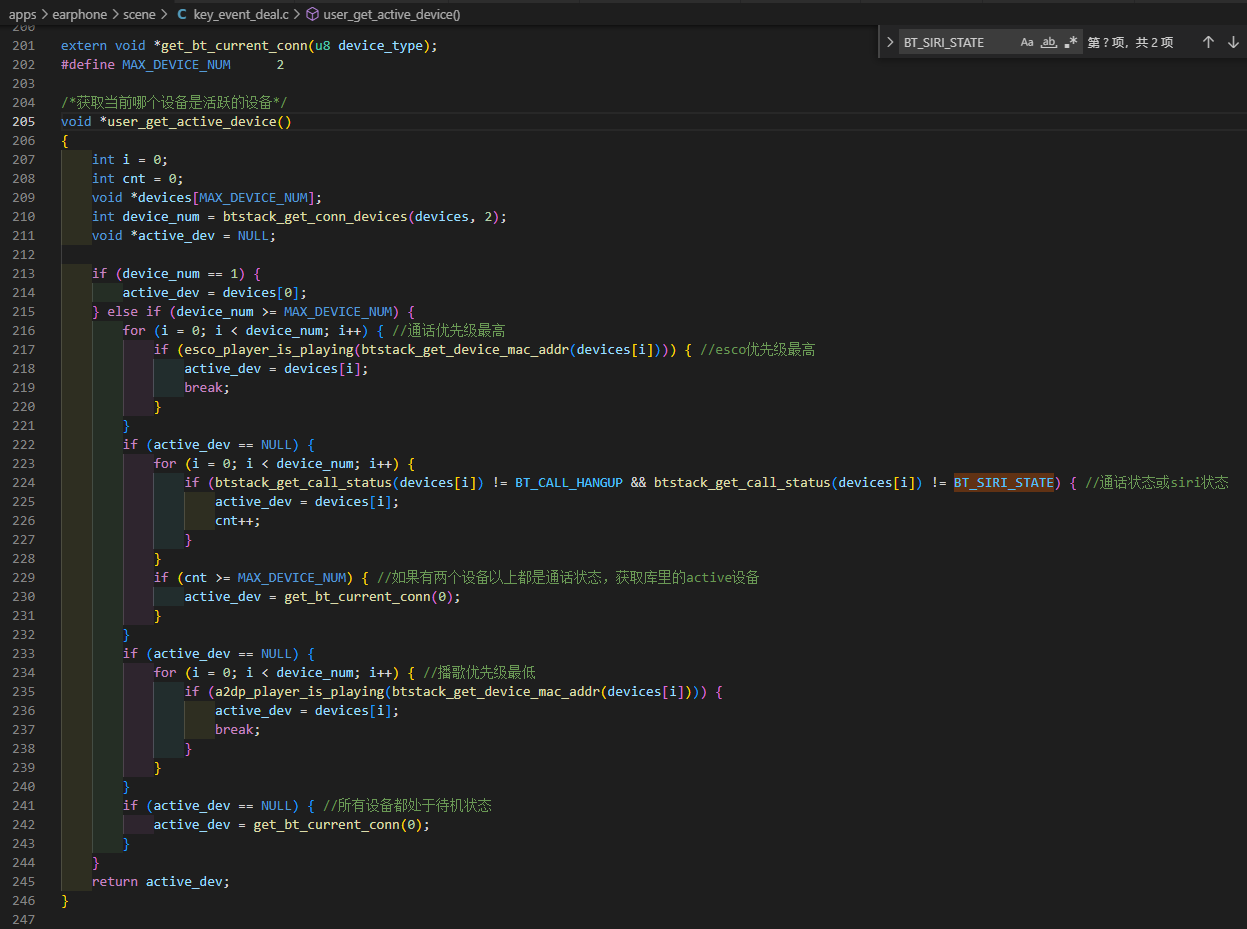This screenshot has width=1247, height=929.
Task: Click the comment '//所有设备都处于待机状态'
Action: pos(407,805)
